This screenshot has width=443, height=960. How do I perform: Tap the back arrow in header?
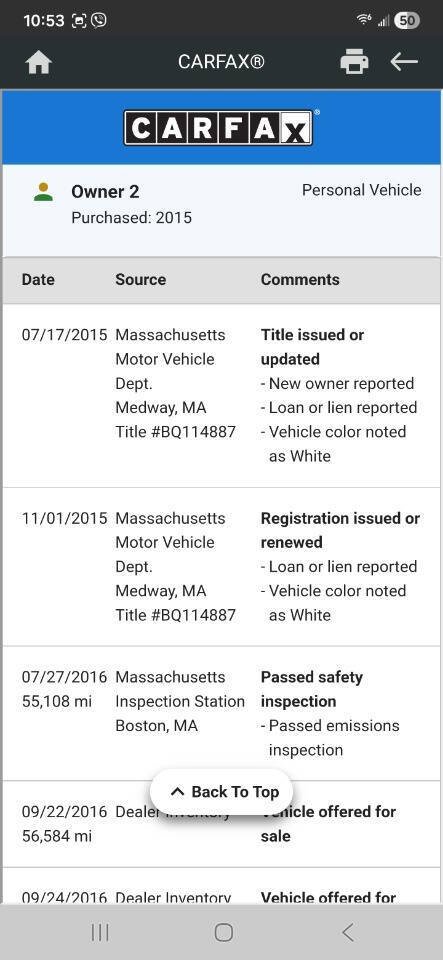coord(404,62)
